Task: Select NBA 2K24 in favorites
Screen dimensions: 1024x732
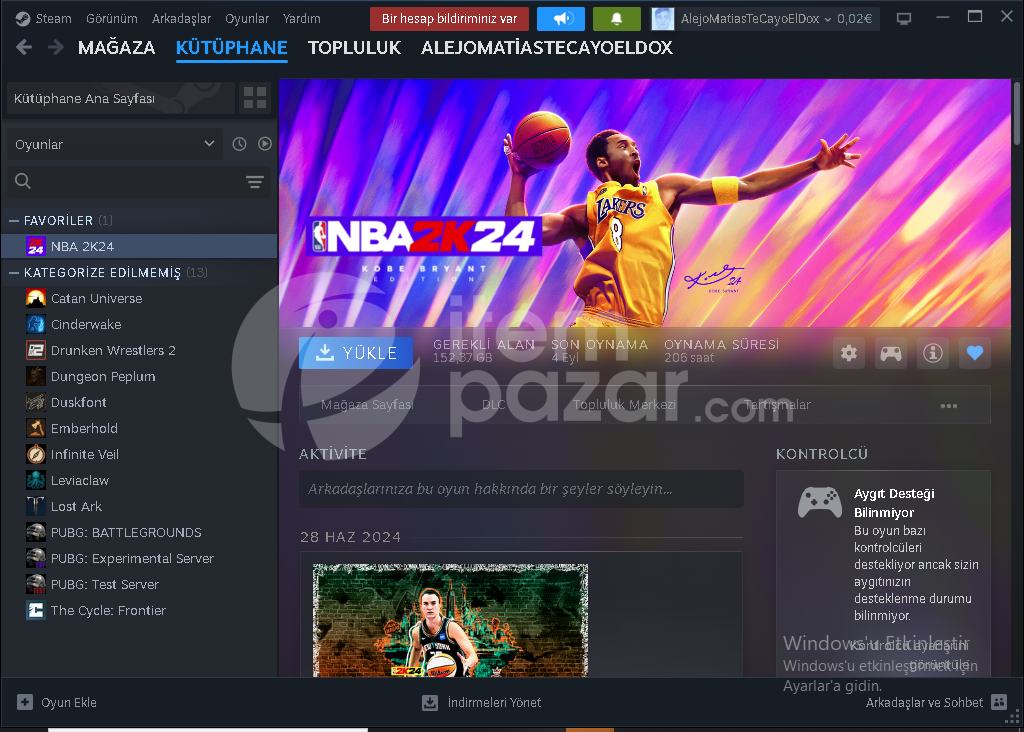Action: coord(139,246)
